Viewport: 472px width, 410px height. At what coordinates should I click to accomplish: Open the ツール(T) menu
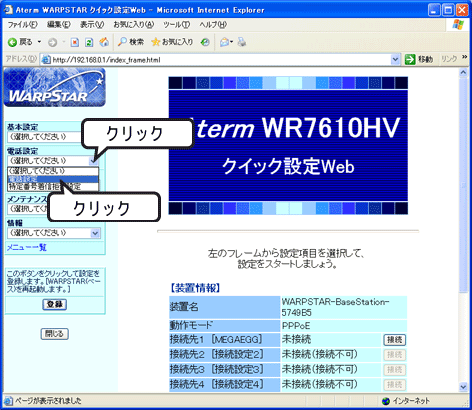pos(177,25)
